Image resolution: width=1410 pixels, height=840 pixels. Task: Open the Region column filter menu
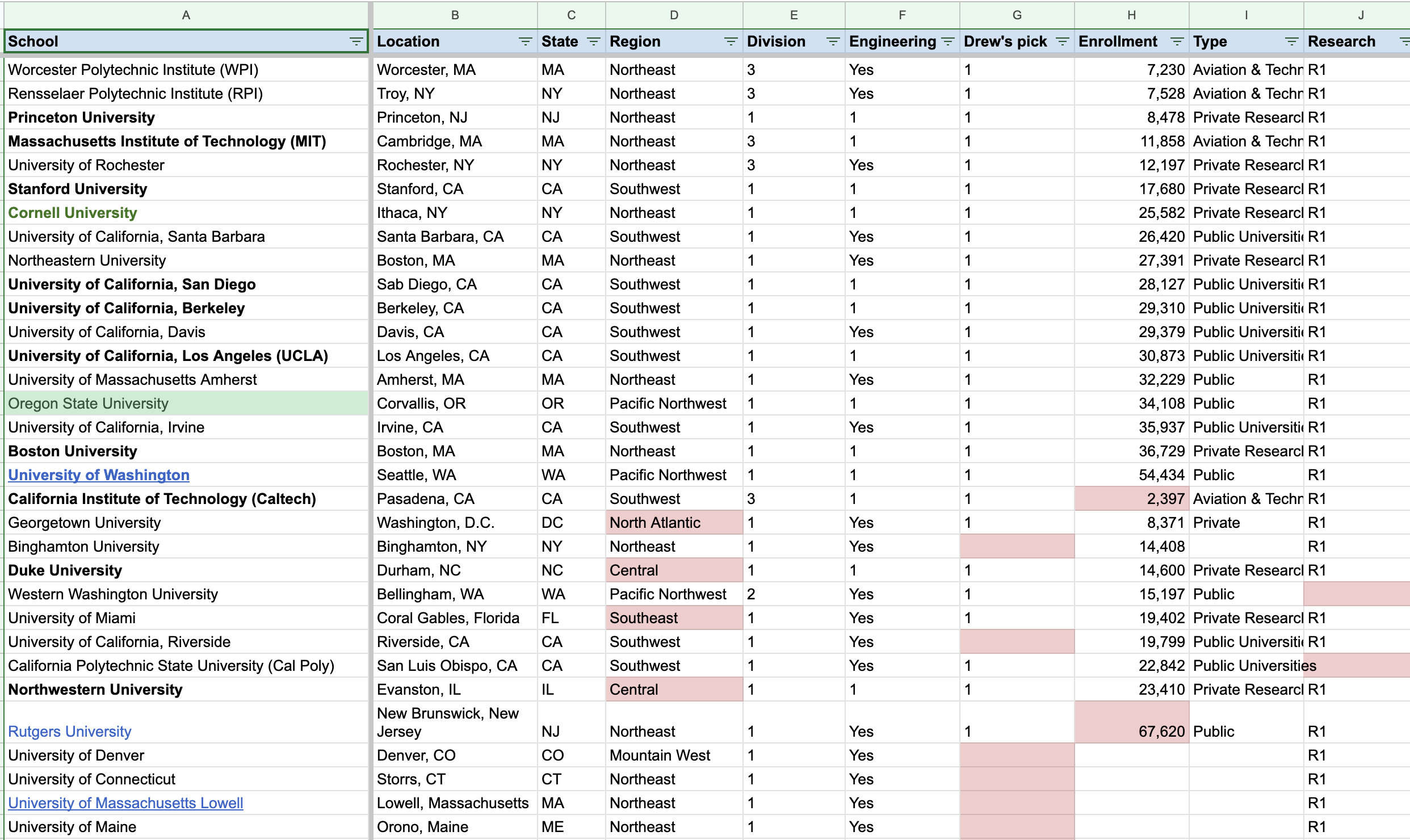731,41
